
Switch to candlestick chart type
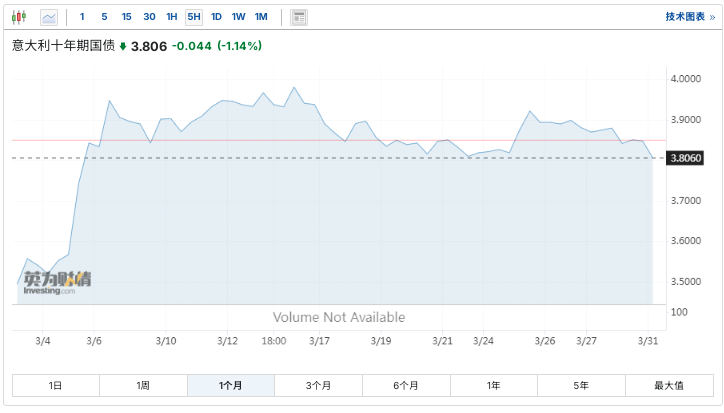[20, 17]
